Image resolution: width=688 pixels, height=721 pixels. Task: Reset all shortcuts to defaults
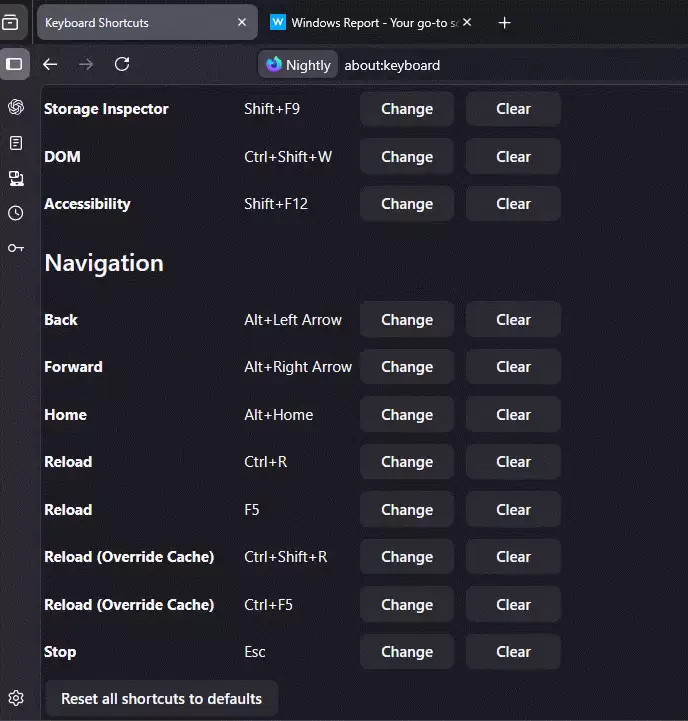tap(161, 698)
